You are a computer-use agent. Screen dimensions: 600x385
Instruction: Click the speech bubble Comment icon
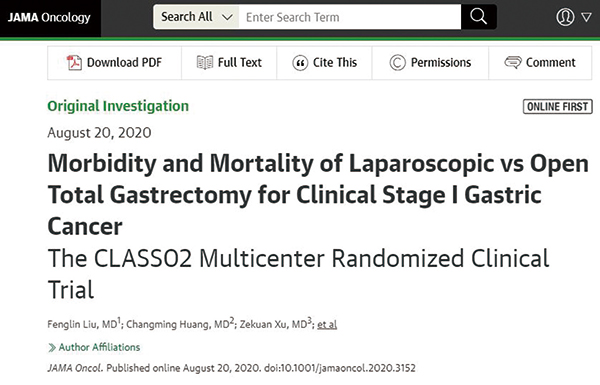[513, 62]
